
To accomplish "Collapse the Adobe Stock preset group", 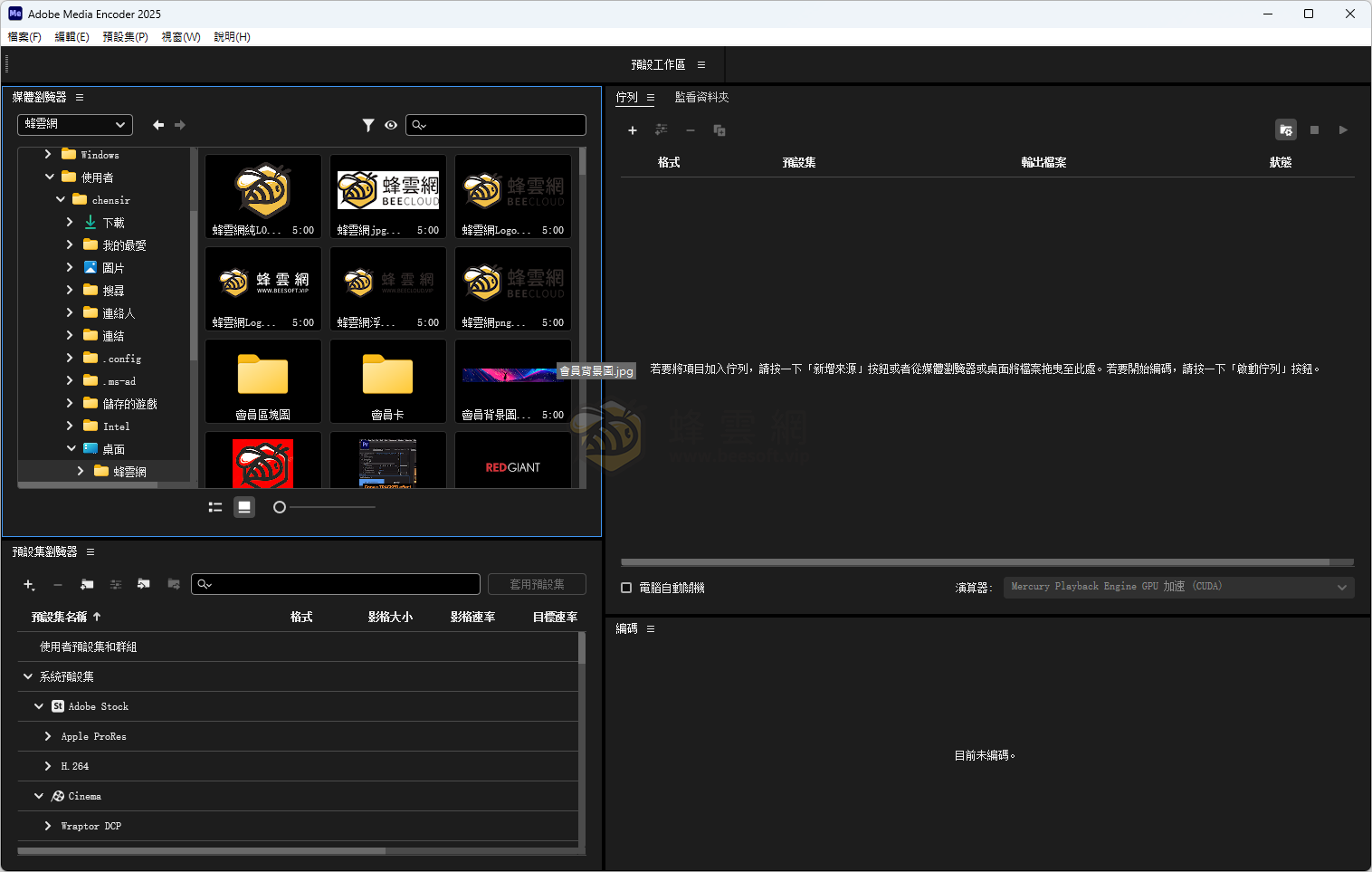I will (x=39, y=706).
